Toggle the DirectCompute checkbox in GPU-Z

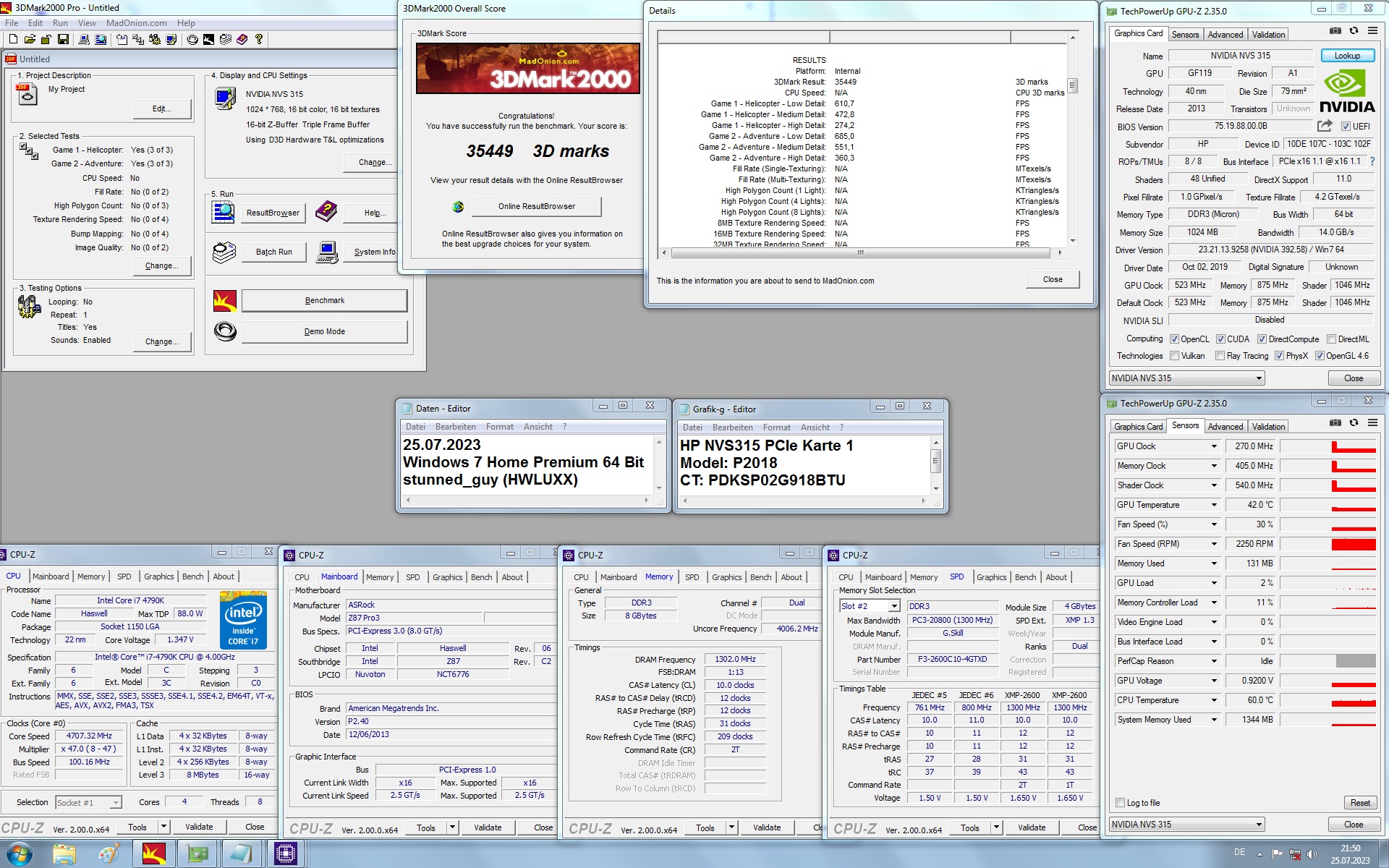coord(1262,339)
